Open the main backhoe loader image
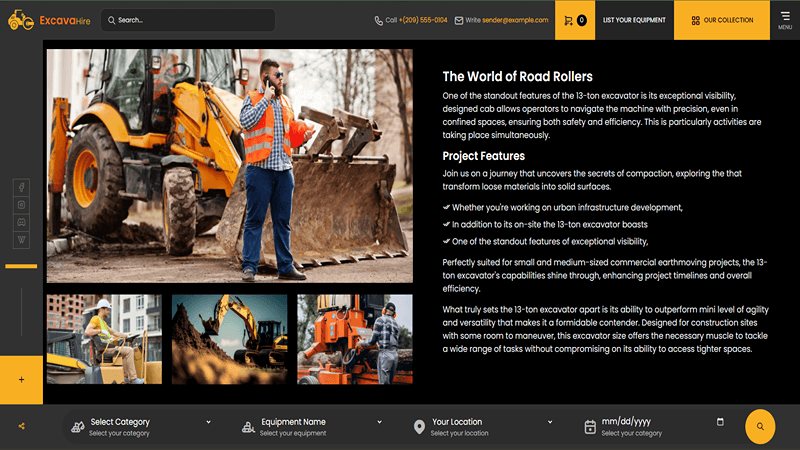This screenshot has width=800, height=450. (x=230, y=166)
